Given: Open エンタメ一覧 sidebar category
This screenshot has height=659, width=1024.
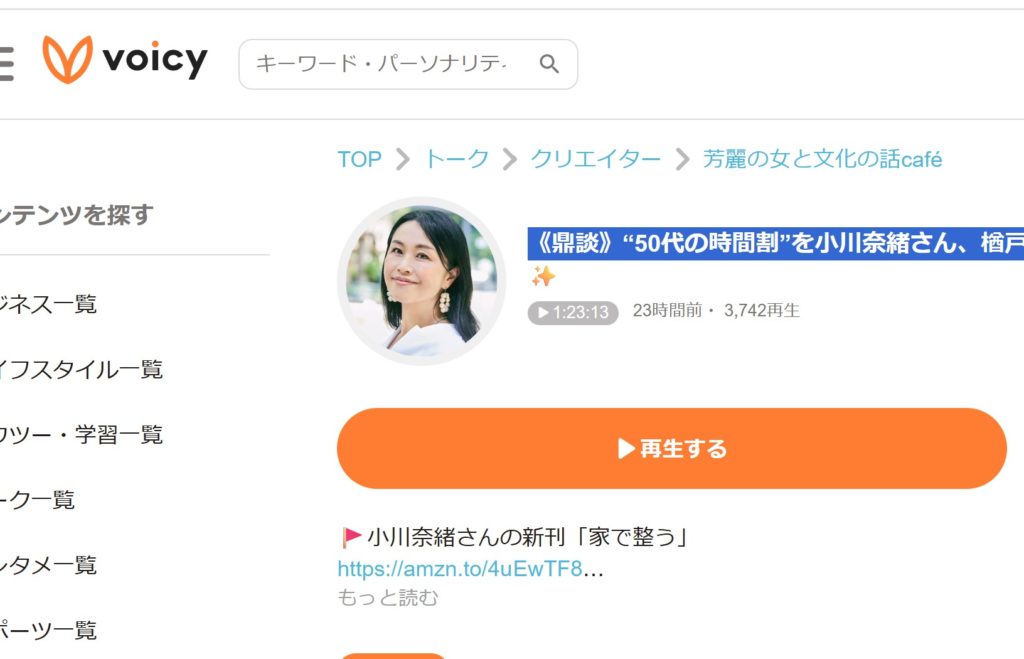Looking at the screenshot, I should pyautogui.click(x=48, y=564).
